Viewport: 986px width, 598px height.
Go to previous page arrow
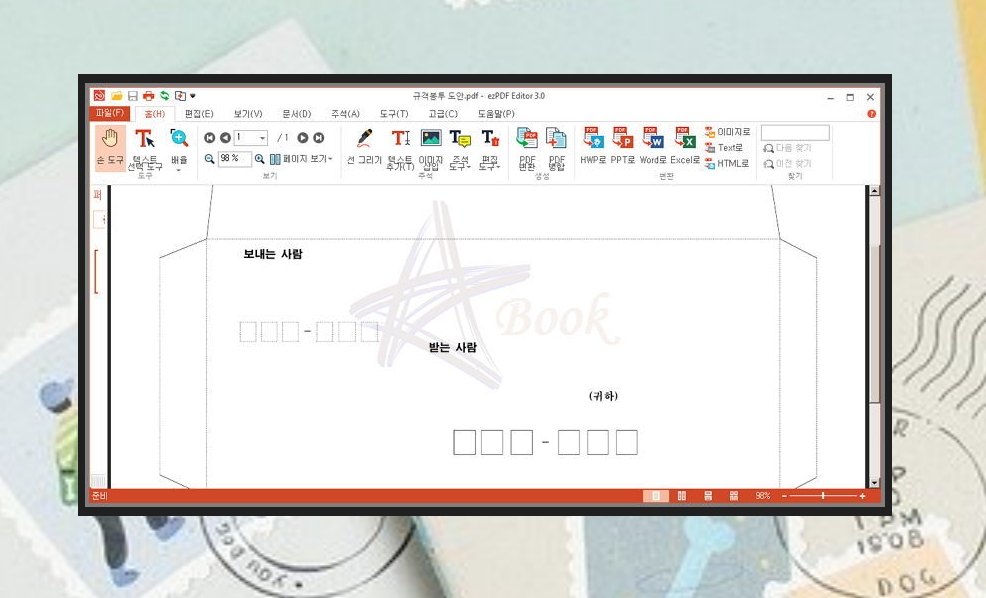[x=225, y=138]
